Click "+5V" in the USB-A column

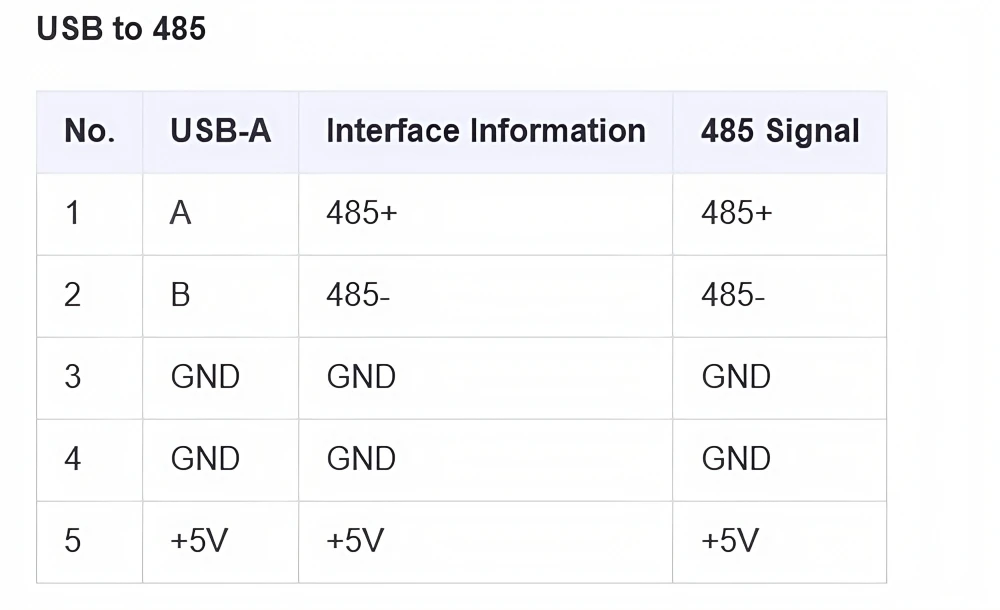[199, 541]
